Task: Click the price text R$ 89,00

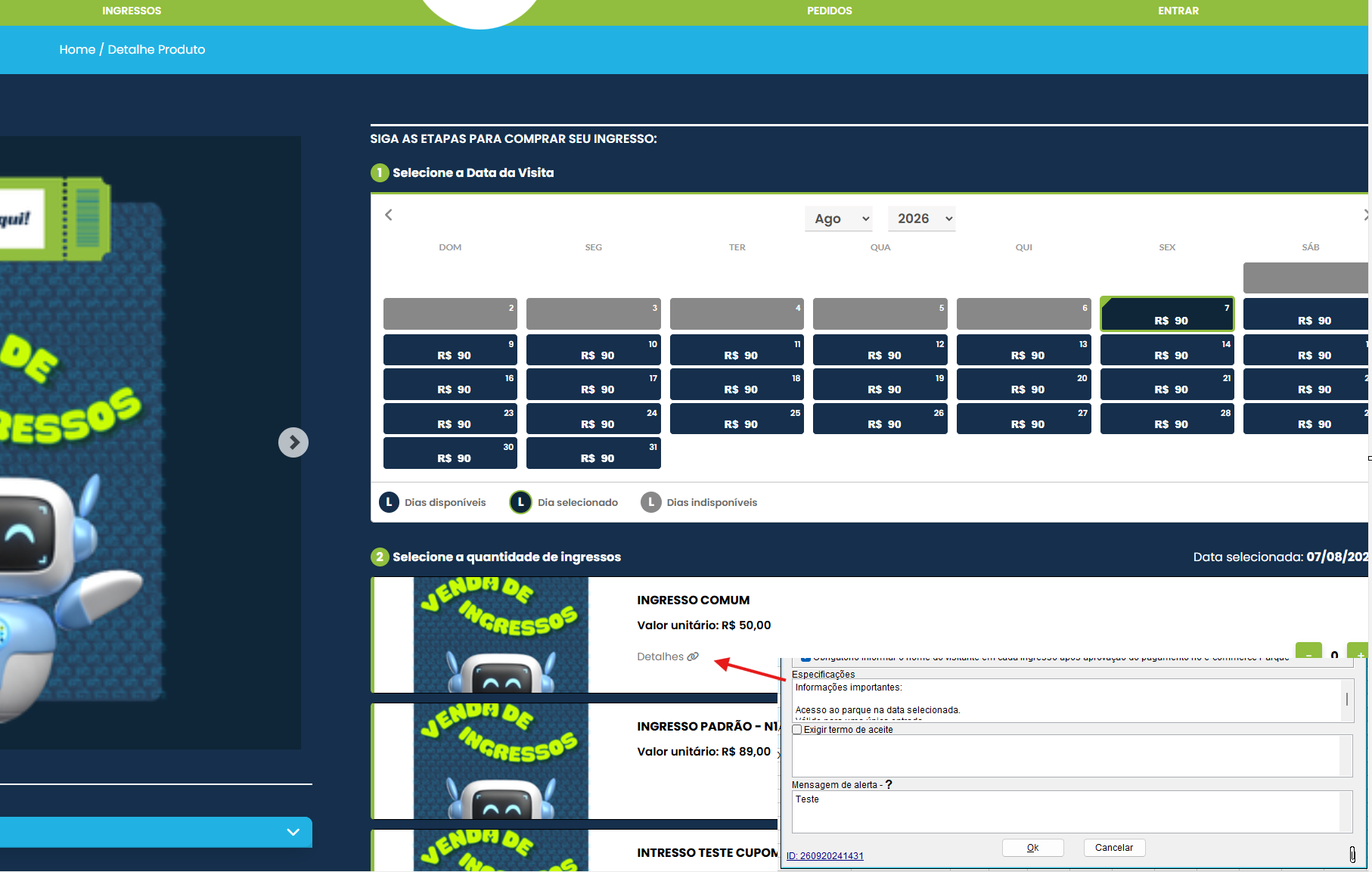Action: (x=747, y=752)
